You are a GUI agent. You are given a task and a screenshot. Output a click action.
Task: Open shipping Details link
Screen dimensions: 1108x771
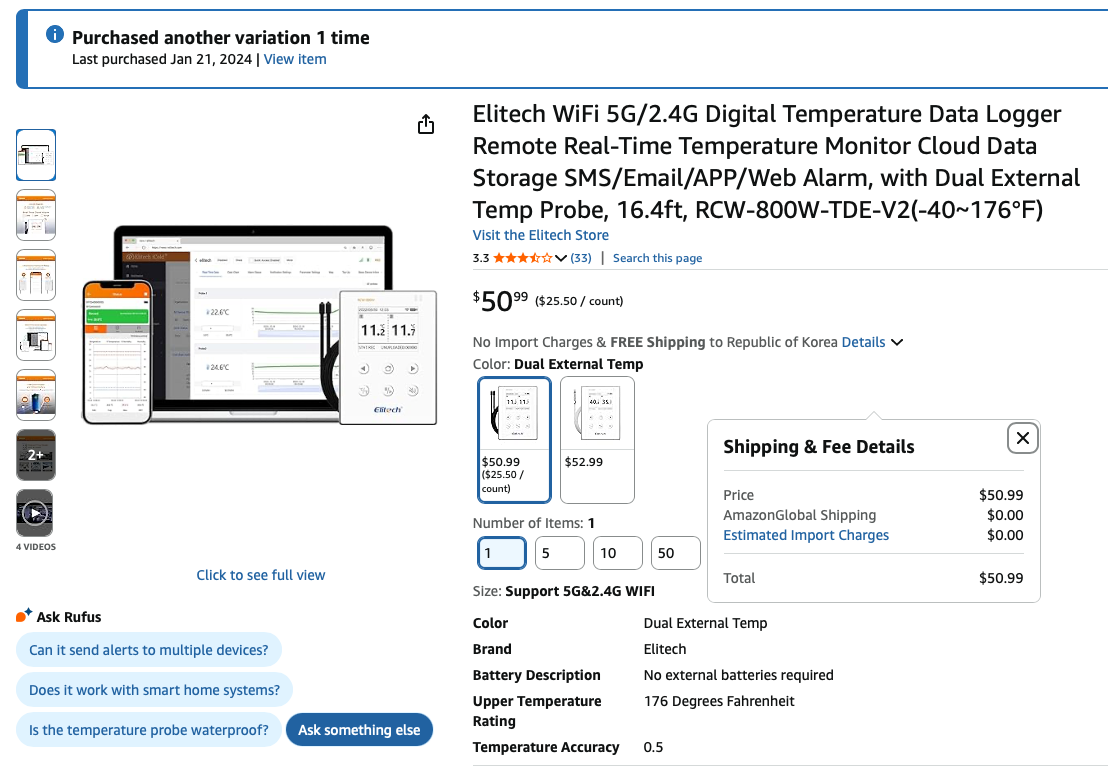[864, 342]
